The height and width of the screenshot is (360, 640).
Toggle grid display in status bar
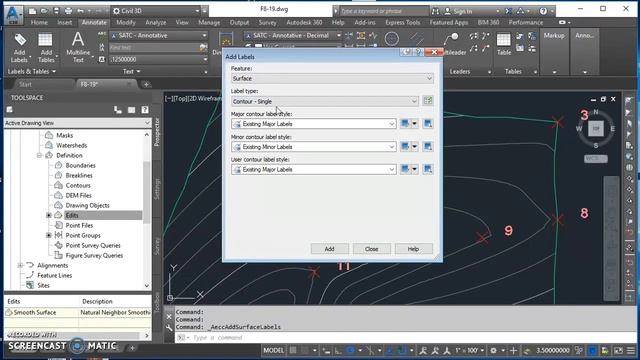click(x=293, y=351)
